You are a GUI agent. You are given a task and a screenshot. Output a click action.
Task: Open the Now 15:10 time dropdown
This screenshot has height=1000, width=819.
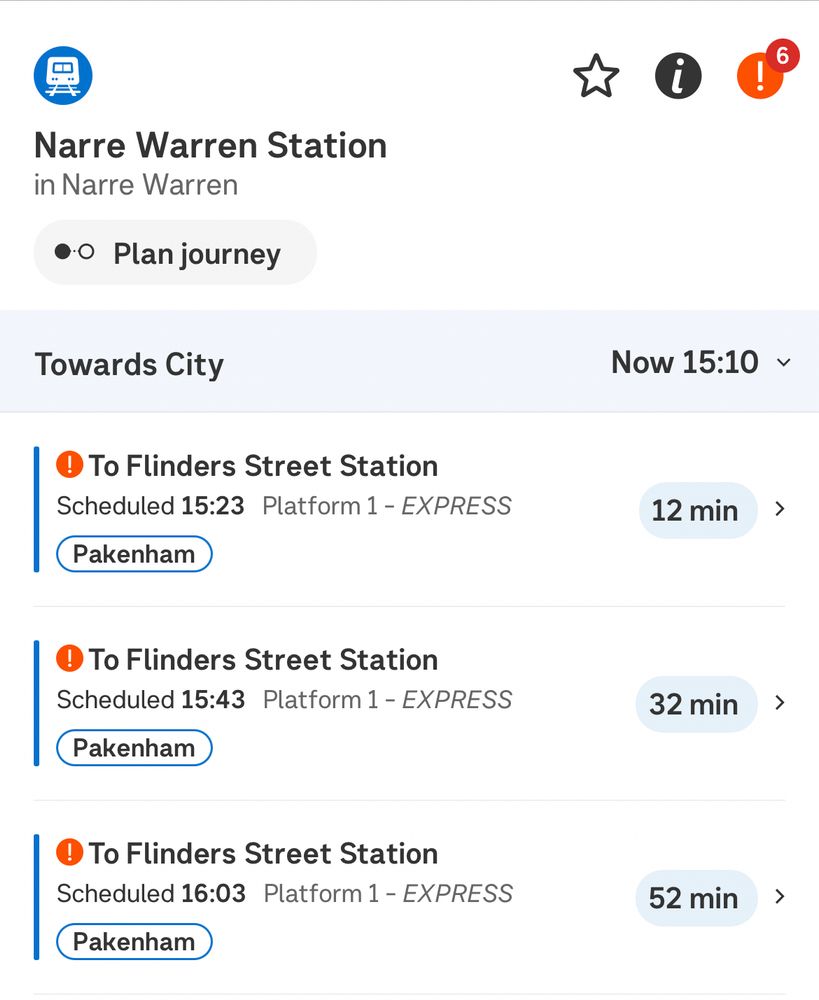tap(700, 362)
